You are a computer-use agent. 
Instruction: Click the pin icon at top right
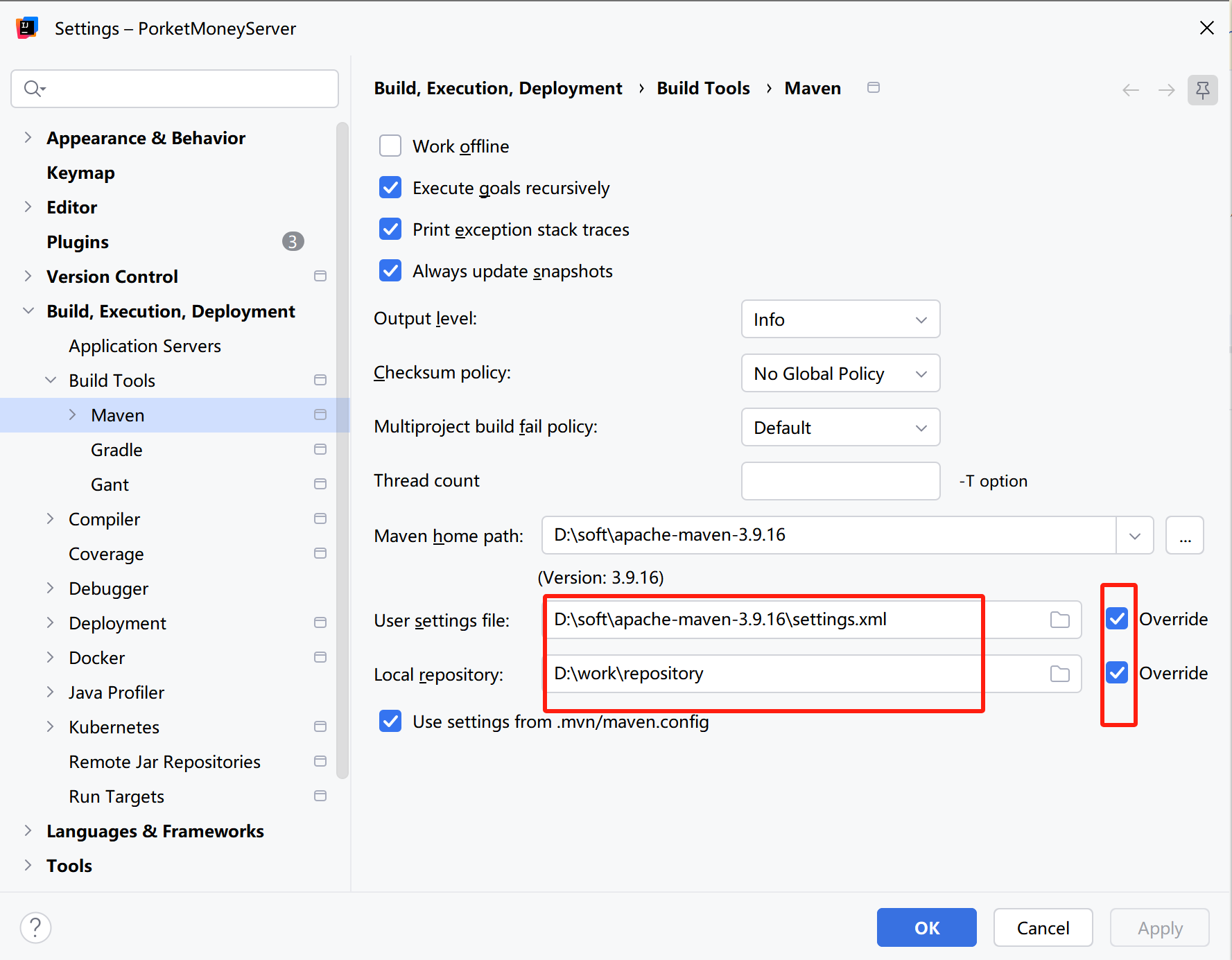(1203, 90)
